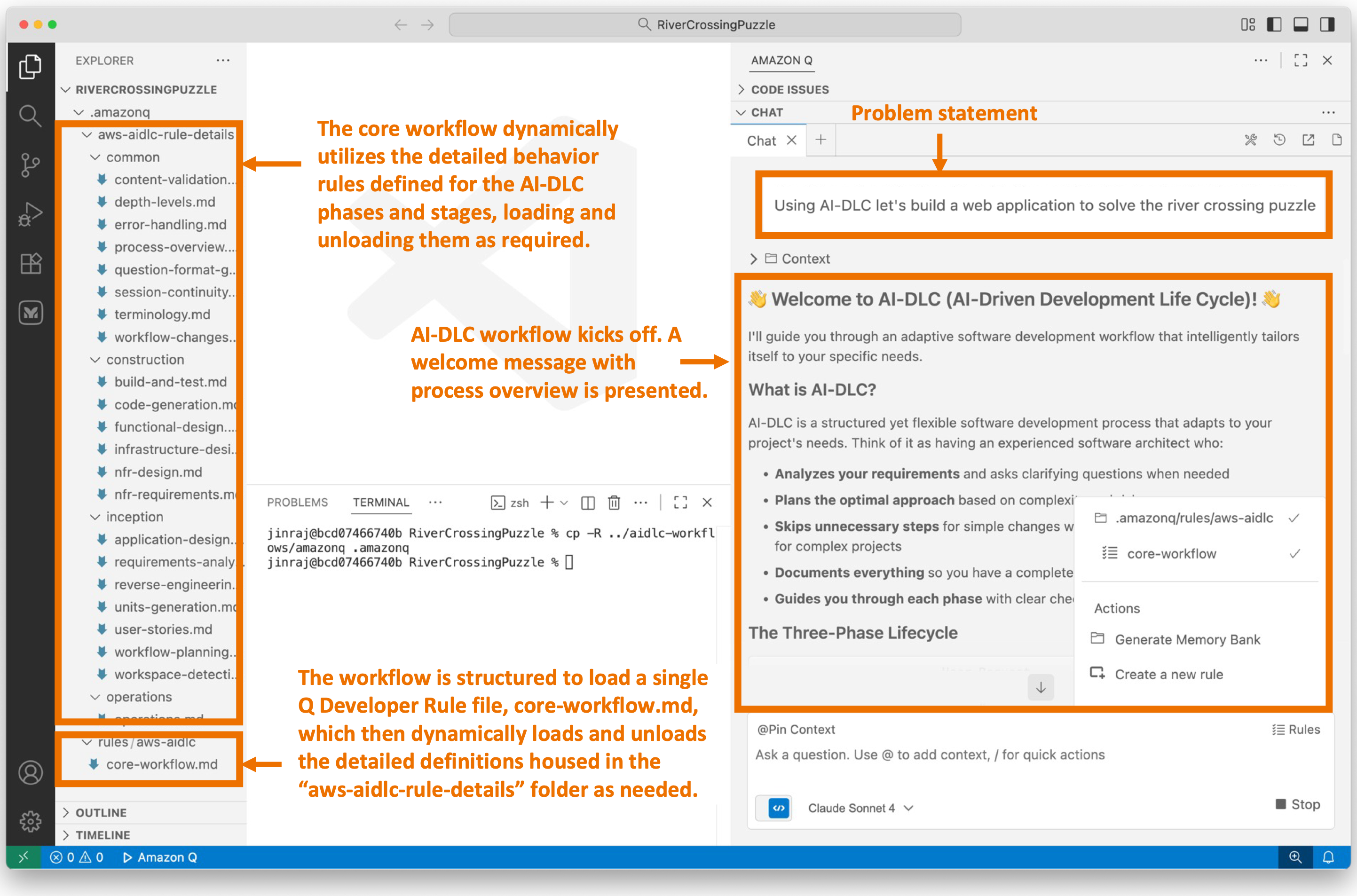Viewport: 1357px width, 896px height.
Task: Open the Extensions view
Action: click(30, 263)
